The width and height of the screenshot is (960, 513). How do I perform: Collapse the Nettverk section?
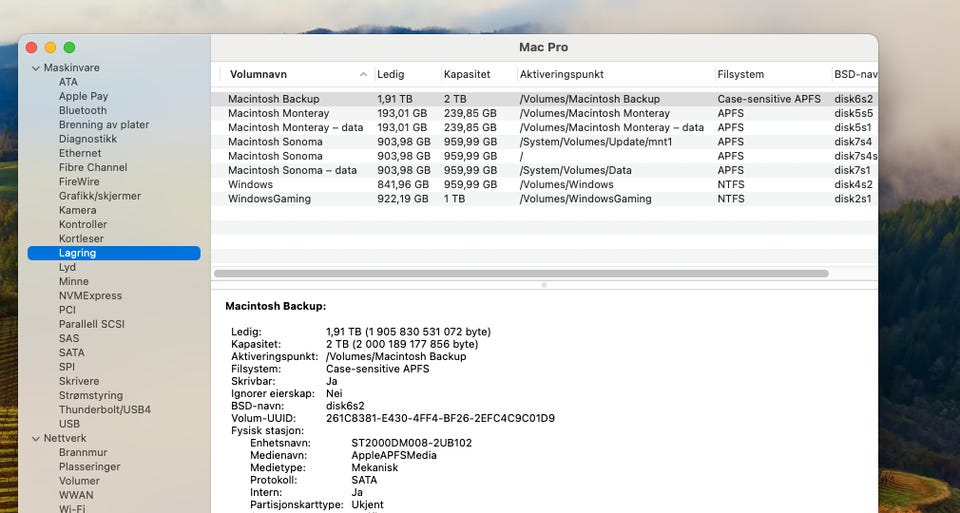(36, 438)
